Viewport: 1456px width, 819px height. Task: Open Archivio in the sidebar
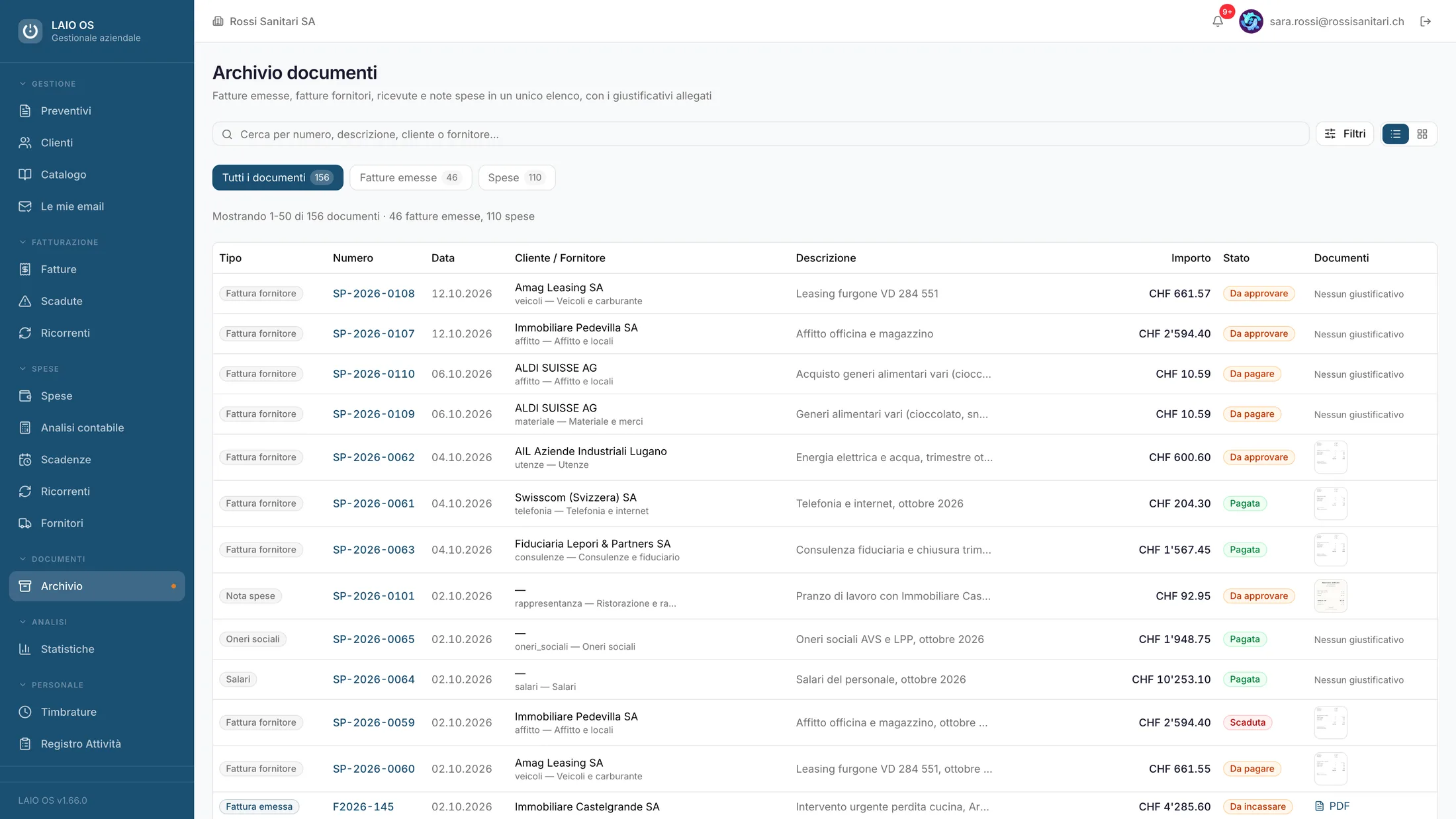click(x=97, y=586)
